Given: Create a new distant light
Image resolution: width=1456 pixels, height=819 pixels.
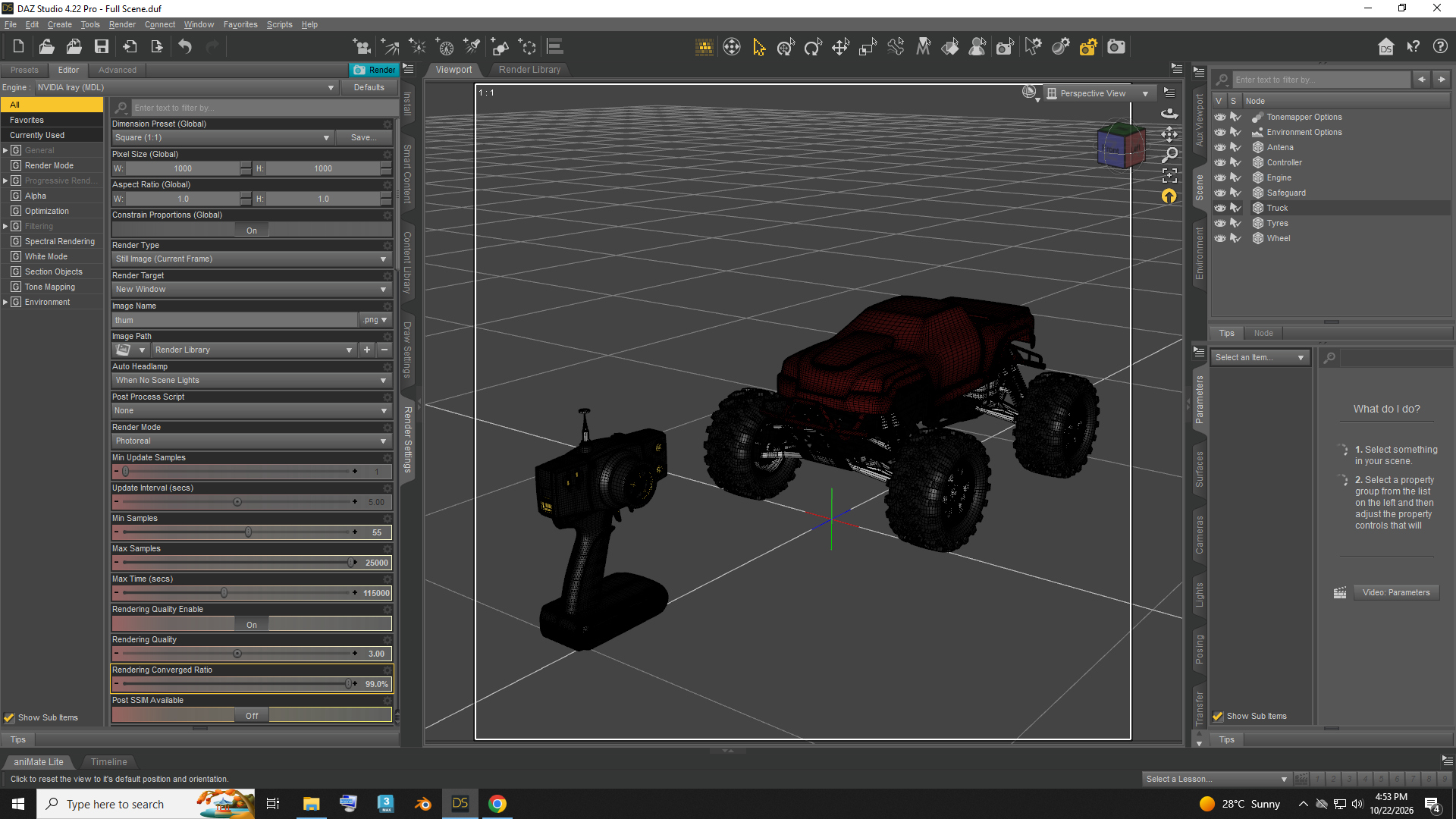Looking at the screenshot, I should coord(390,47).
